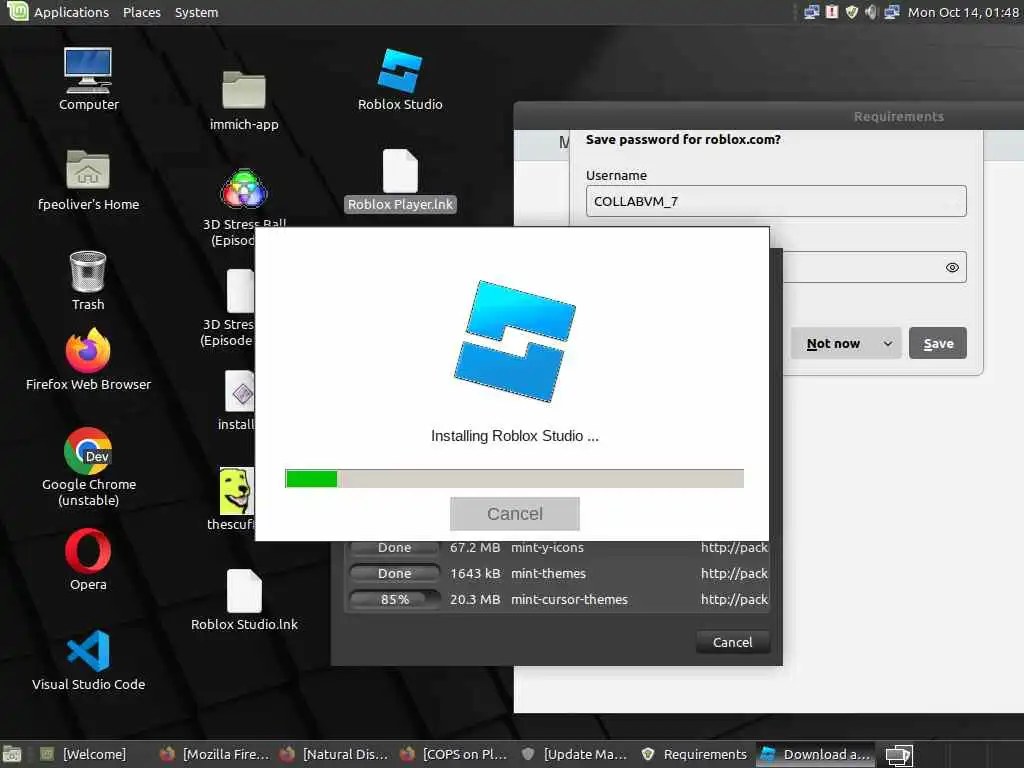Switch to the [COPS on Pl... taskbar window

click(x=455, y=755)
